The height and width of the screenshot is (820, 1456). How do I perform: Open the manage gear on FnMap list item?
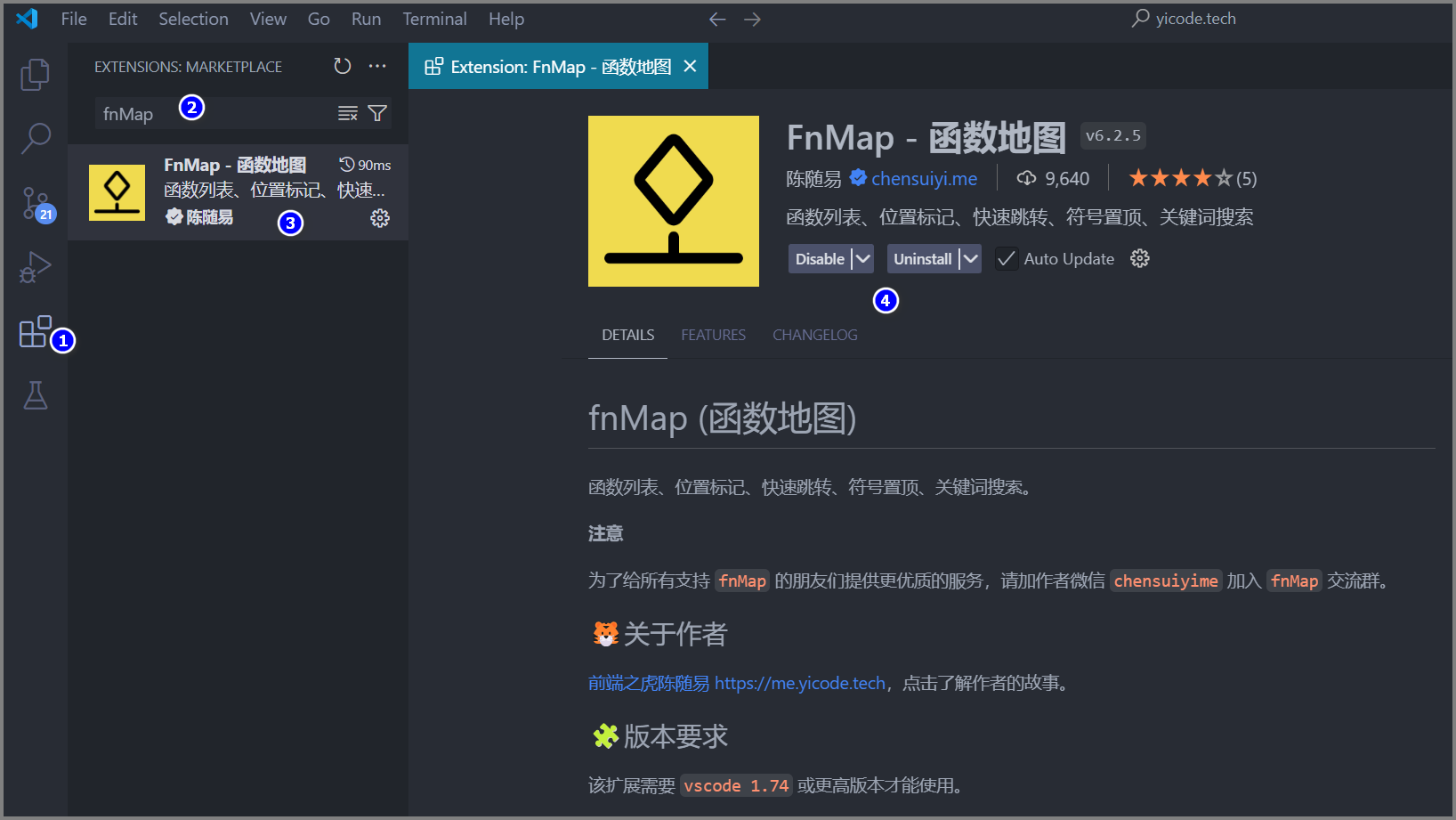tap(380, 218)
